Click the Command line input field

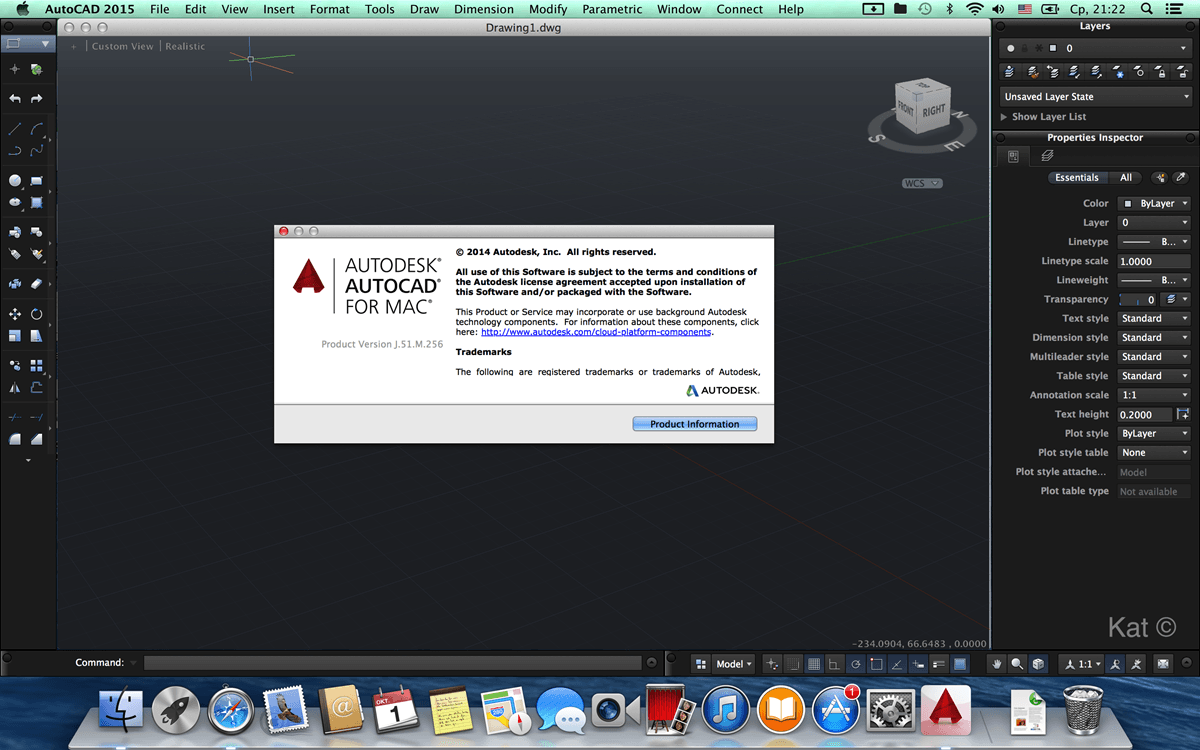[x=392, y=663]
